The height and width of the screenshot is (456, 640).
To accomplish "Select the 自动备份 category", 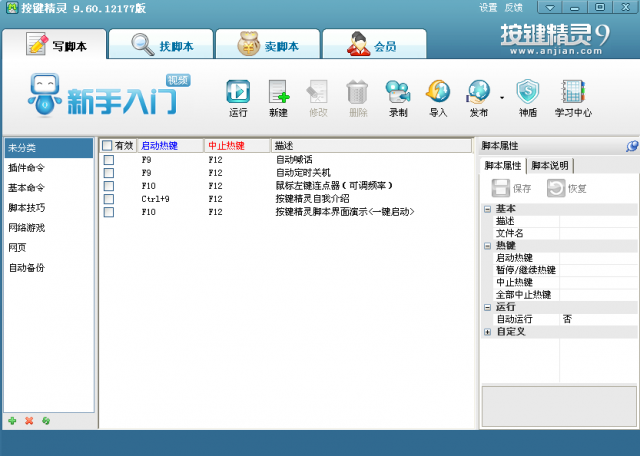I will 49,268.
